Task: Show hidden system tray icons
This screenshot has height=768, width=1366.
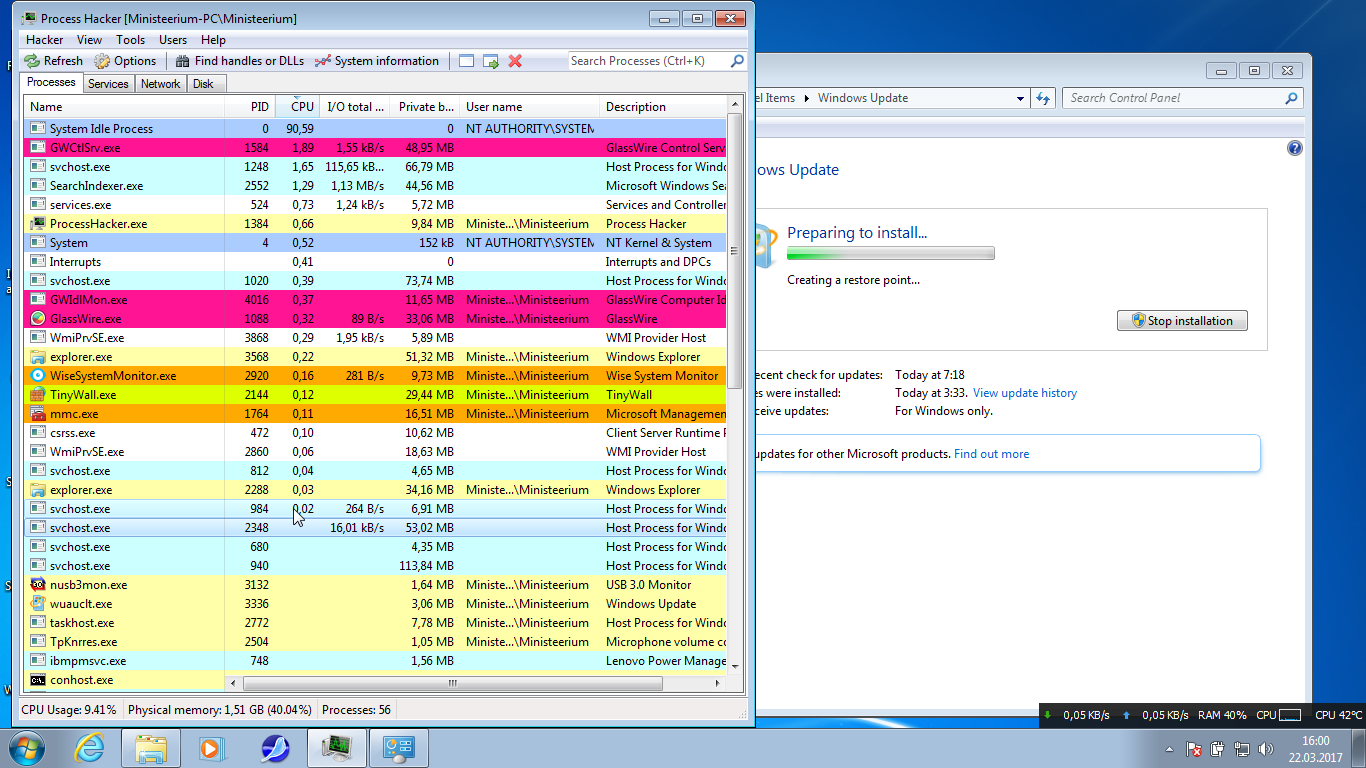Action: (x=1169, y=749)
